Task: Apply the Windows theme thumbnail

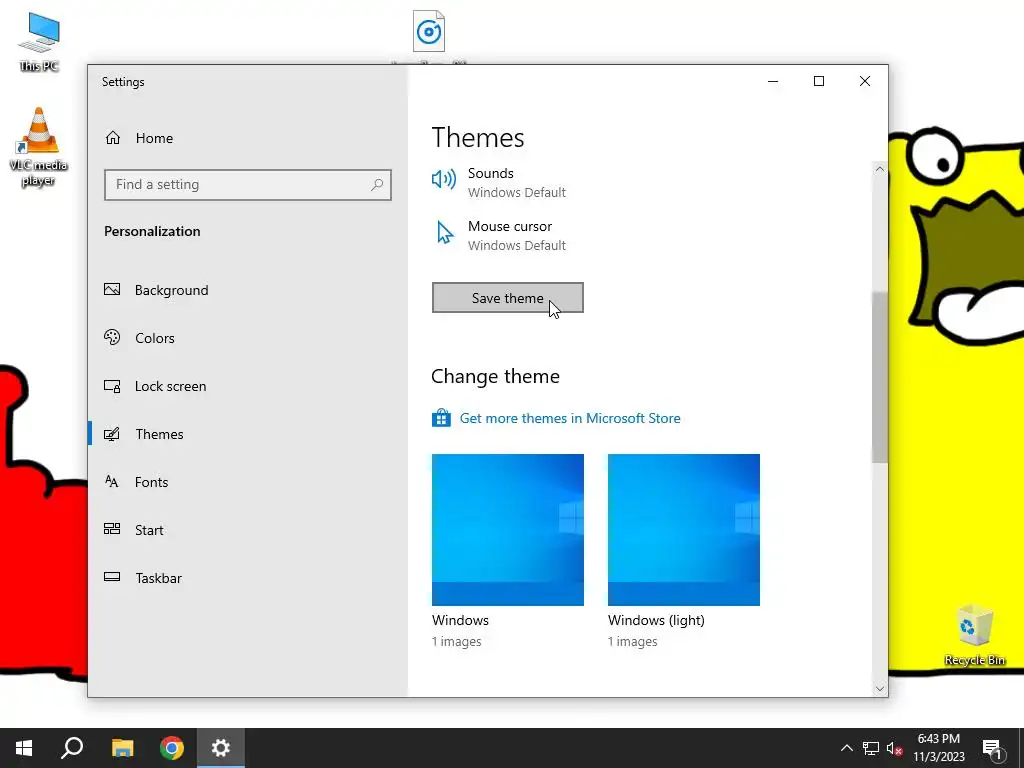Action: 507,530
